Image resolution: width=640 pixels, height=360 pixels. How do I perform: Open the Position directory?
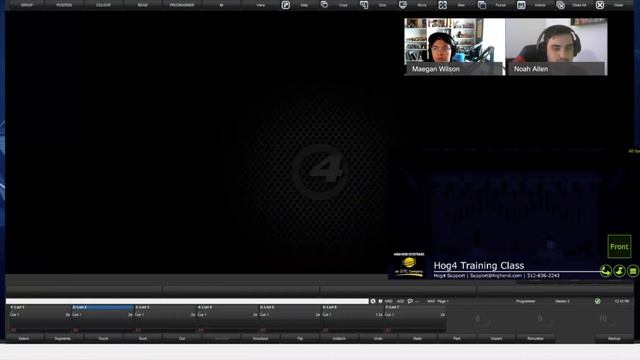pos(64,5)
